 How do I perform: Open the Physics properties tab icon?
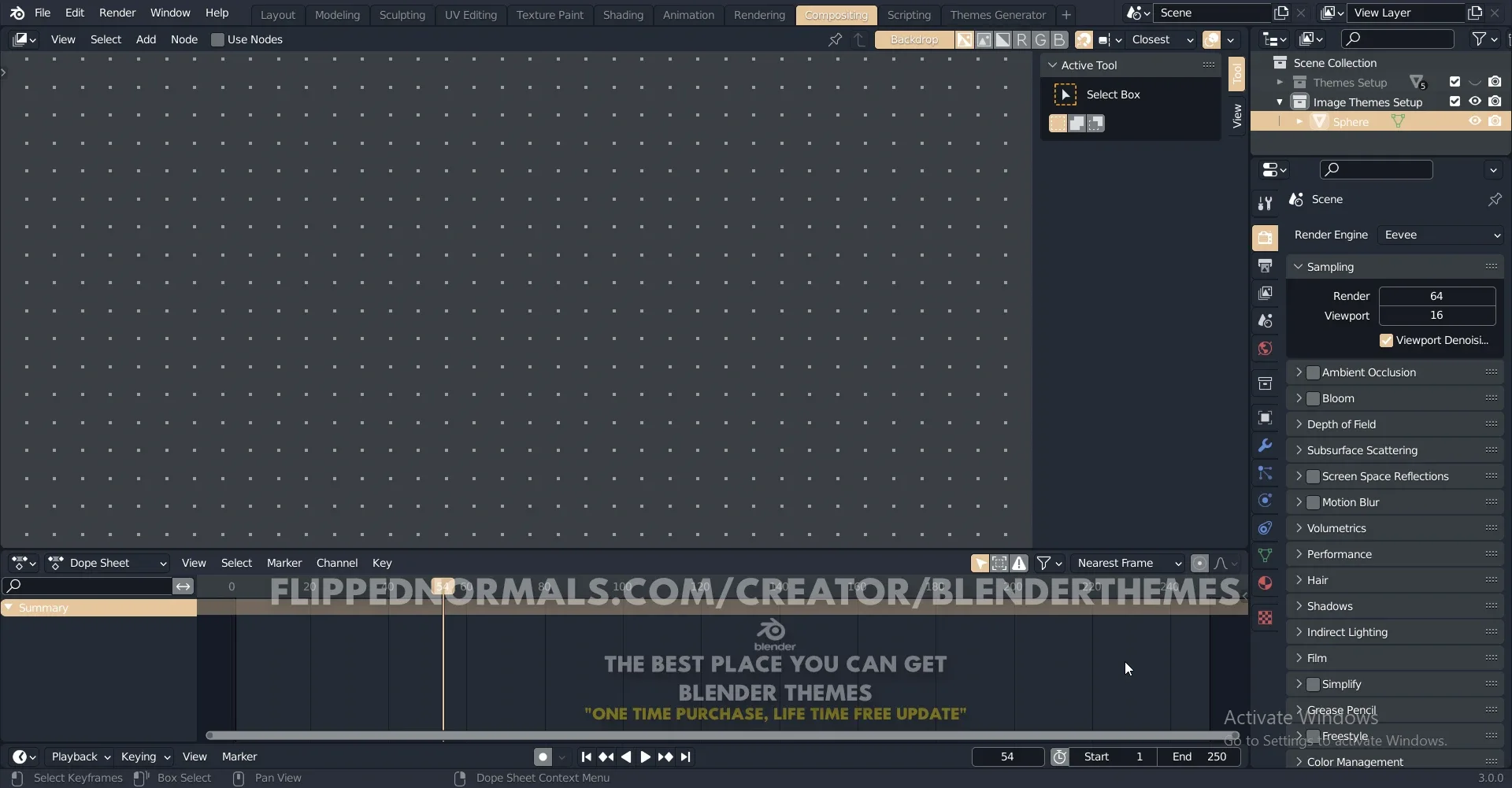[x=1265, y=500]
